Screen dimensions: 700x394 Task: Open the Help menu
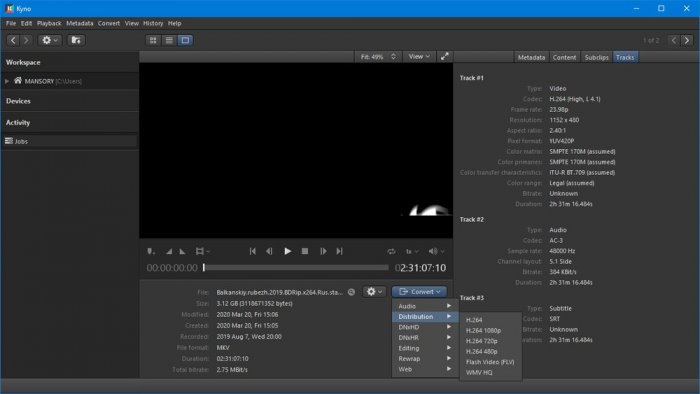pyautogui.click(x=175, y=23)
